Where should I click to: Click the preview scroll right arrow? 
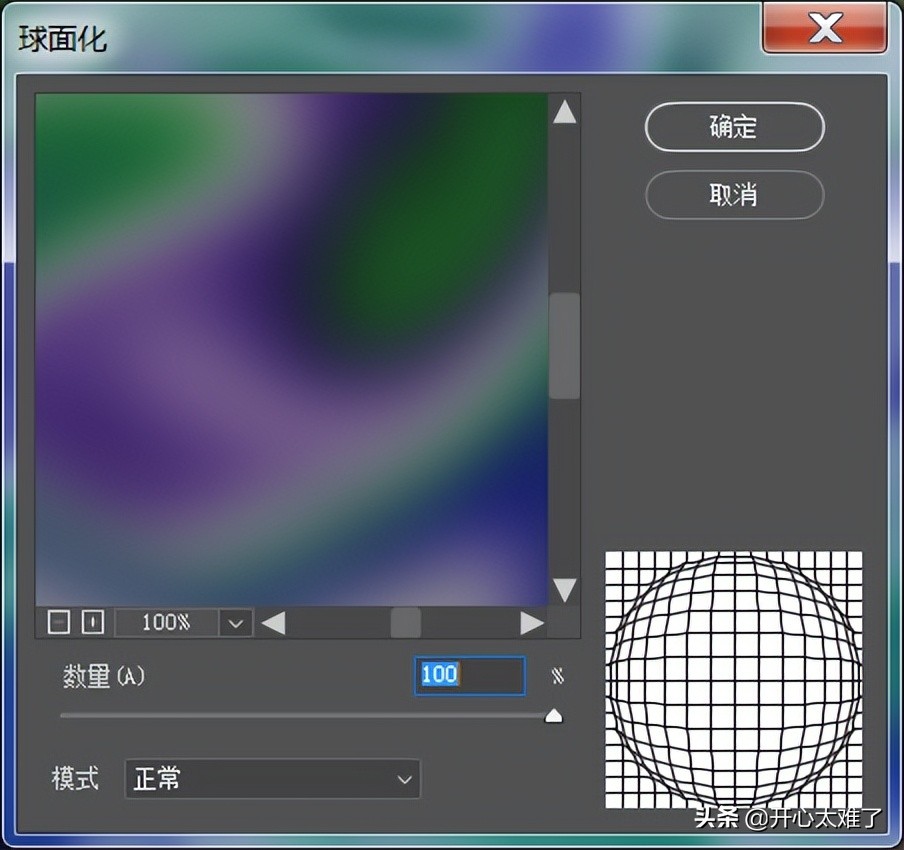532,623
